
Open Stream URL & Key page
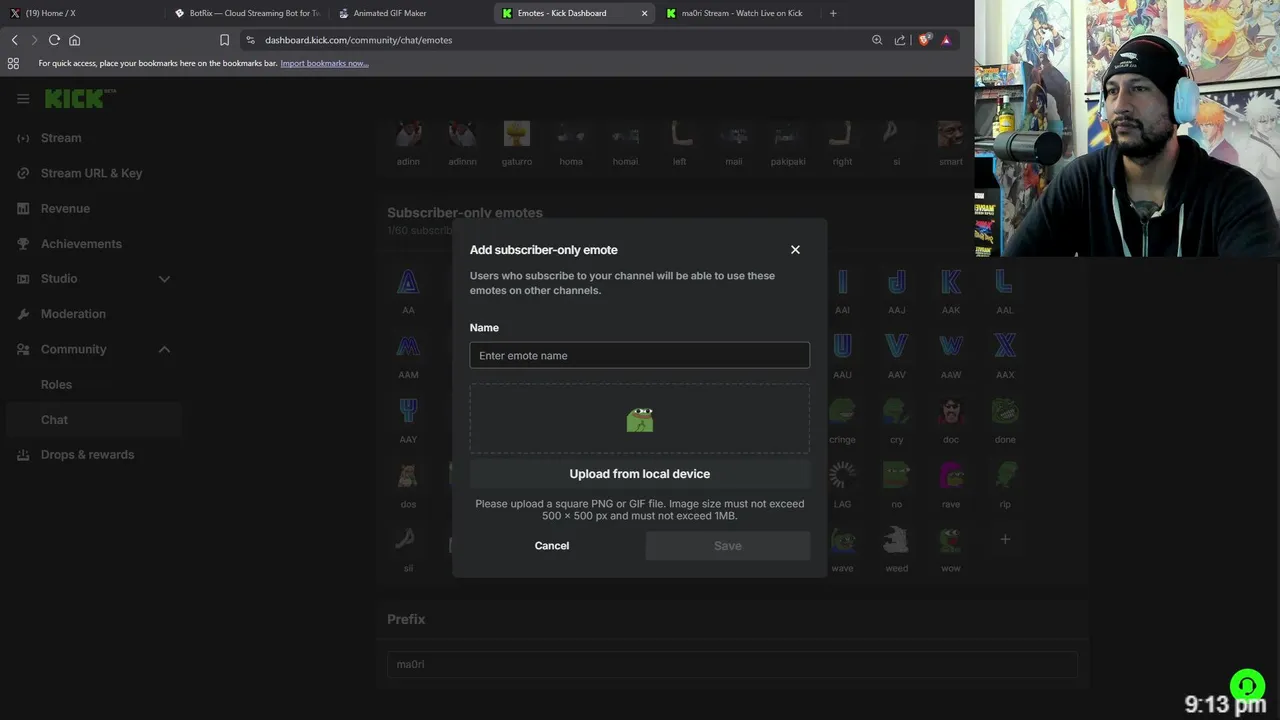pyautogui.click(x=91, y=173)
